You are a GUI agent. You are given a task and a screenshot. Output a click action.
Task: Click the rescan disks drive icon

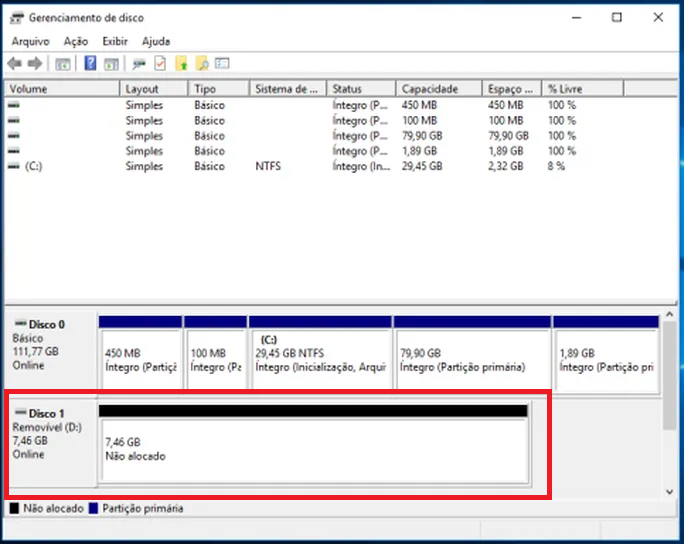[139, 64]
